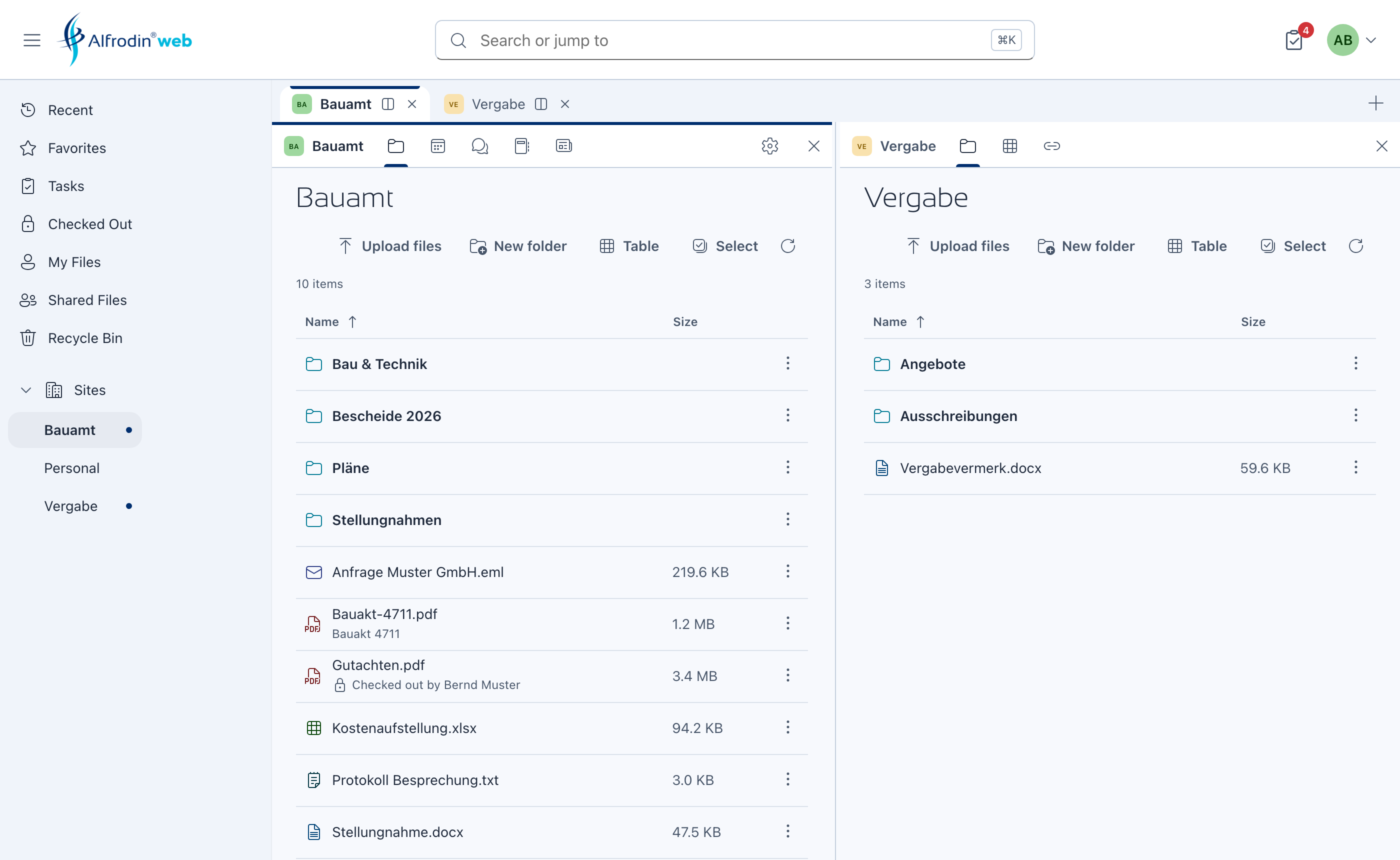Open Vergabe panel links icon
The height and width of the screenshot is (860, 1400).
pos(1051,146)
